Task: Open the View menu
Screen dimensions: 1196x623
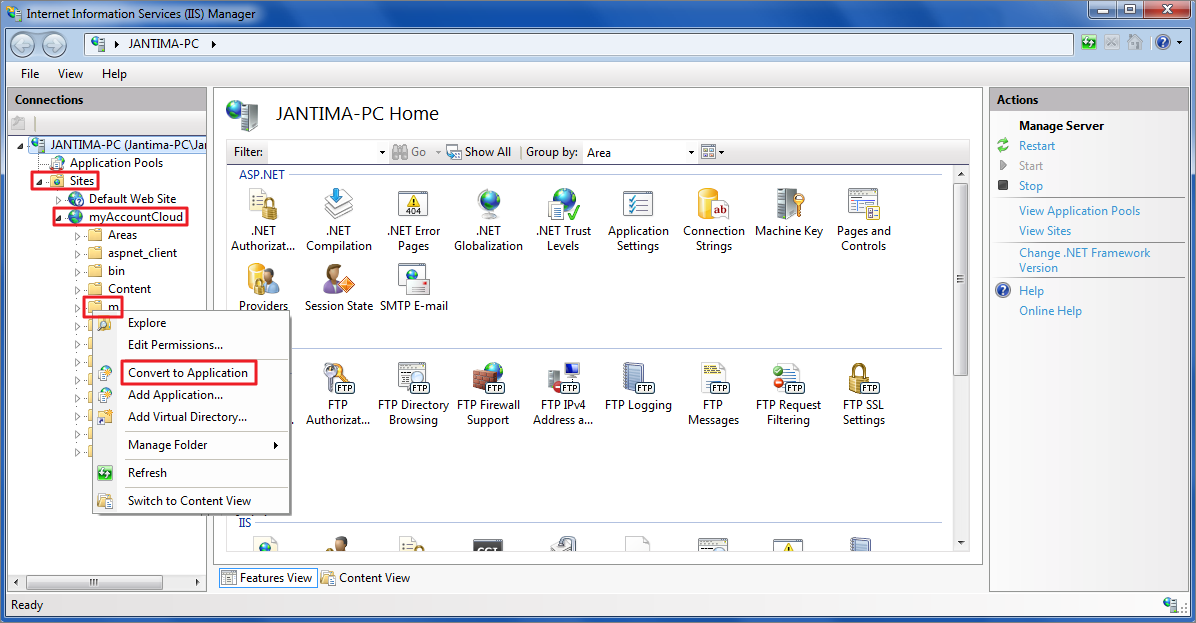Action: (x=70, y=74)
